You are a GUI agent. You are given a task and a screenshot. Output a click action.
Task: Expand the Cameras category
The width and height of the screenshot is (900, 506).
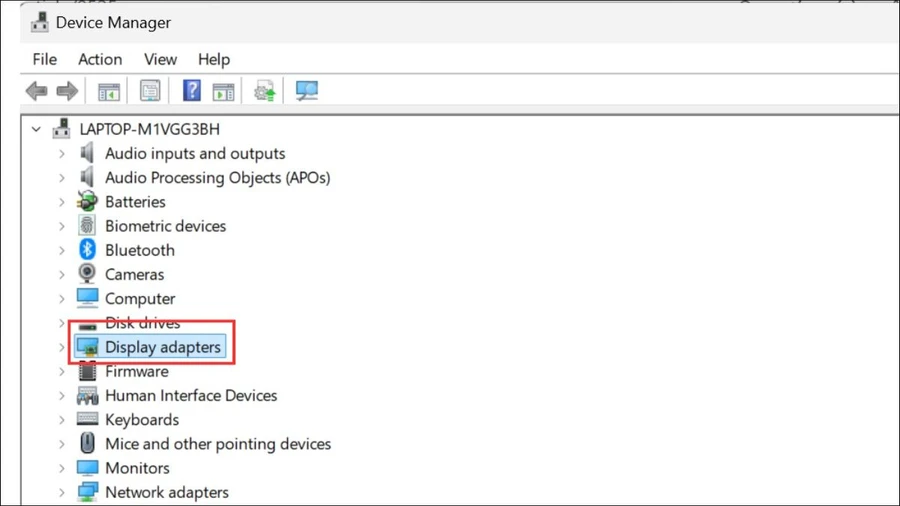pyautogui.click(x=62, y=274)
